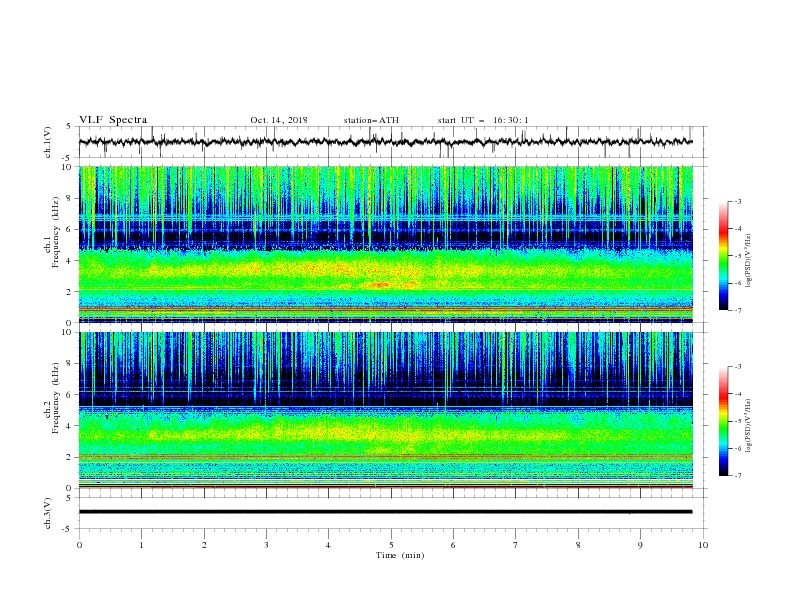The image size is (792, 612).
Task: Click time axis tick label "9"
Action: point(640,545)
